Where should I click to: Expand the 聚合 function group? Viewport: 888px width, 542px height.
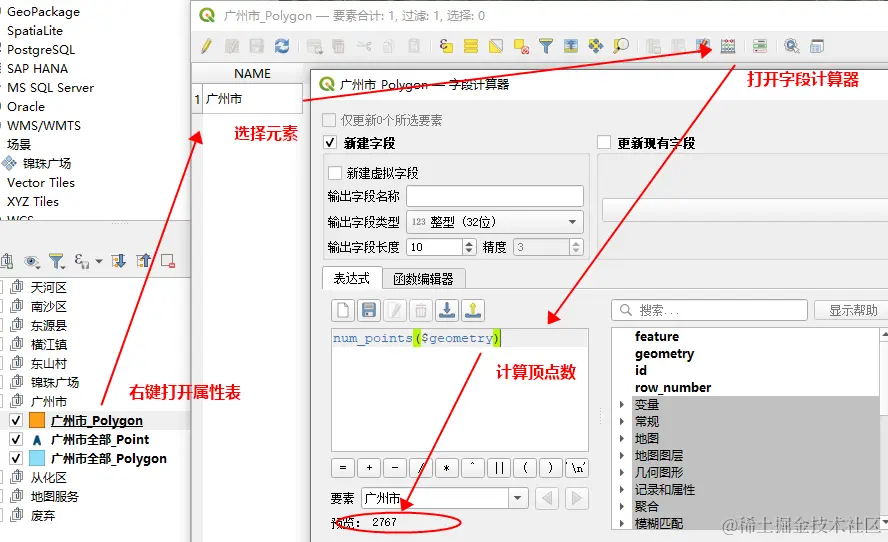[x=622, y=506]
